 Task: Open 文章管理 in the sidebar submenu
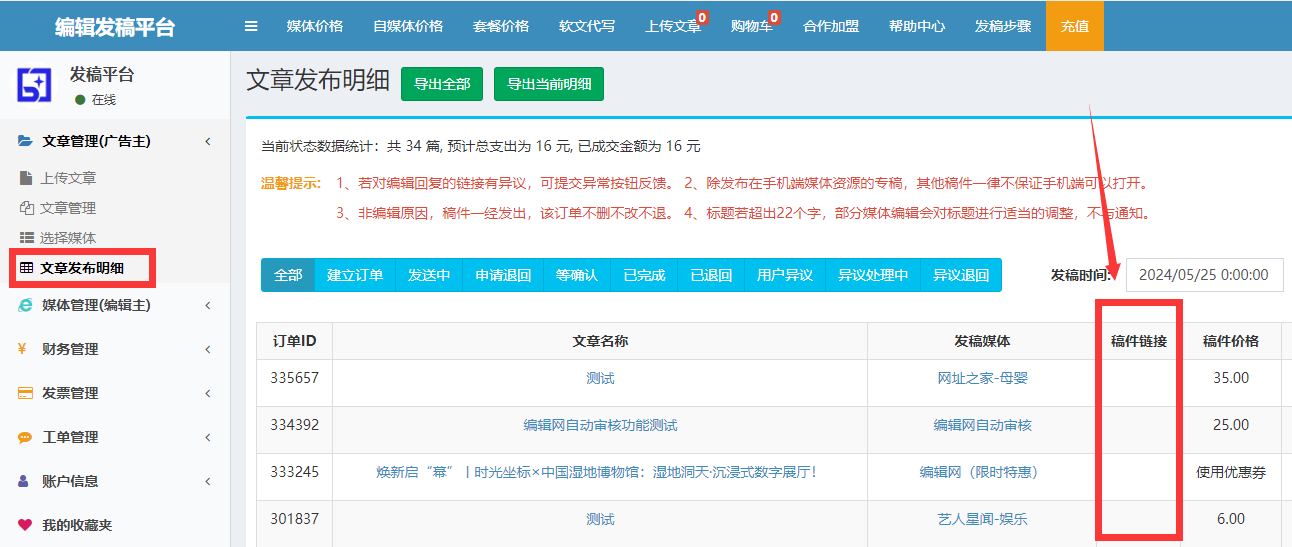coord(67,208)
